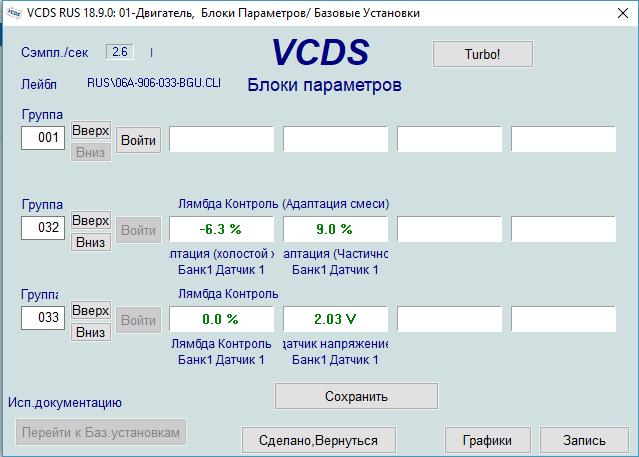The image size is (639, 457).
Task: Click the sample rate value 2.6
Action: [x=120, y=52]
